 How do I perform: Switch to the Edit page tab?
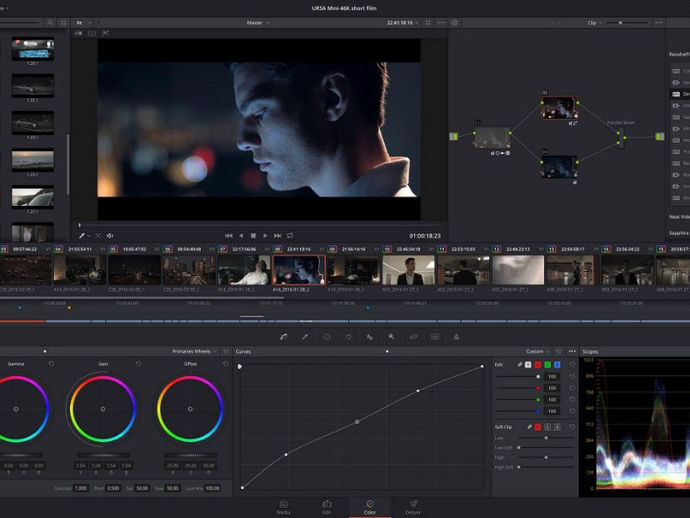click(326, 507)
